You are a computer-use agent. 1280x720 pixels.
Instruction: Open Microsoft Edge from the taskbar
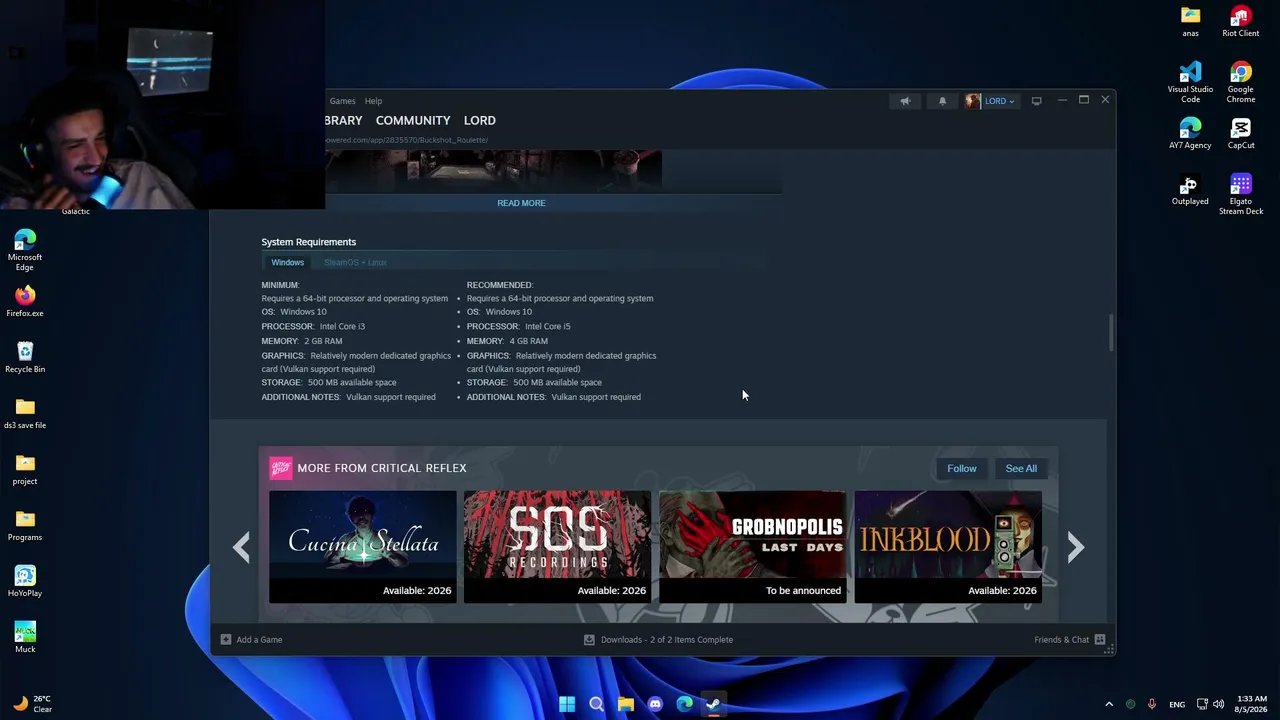[x=684, y=704]
